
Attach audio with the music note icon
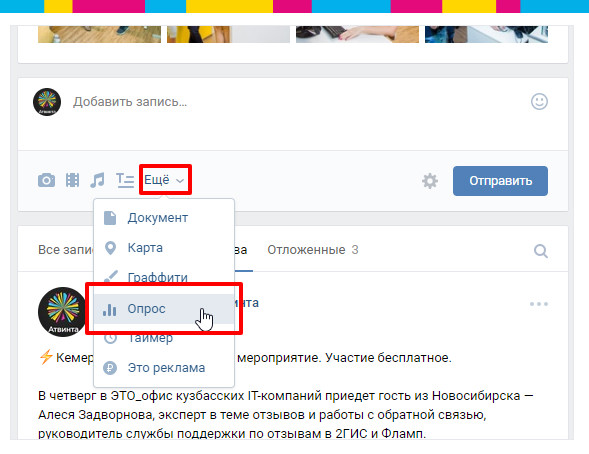click(x=97, y=180)
